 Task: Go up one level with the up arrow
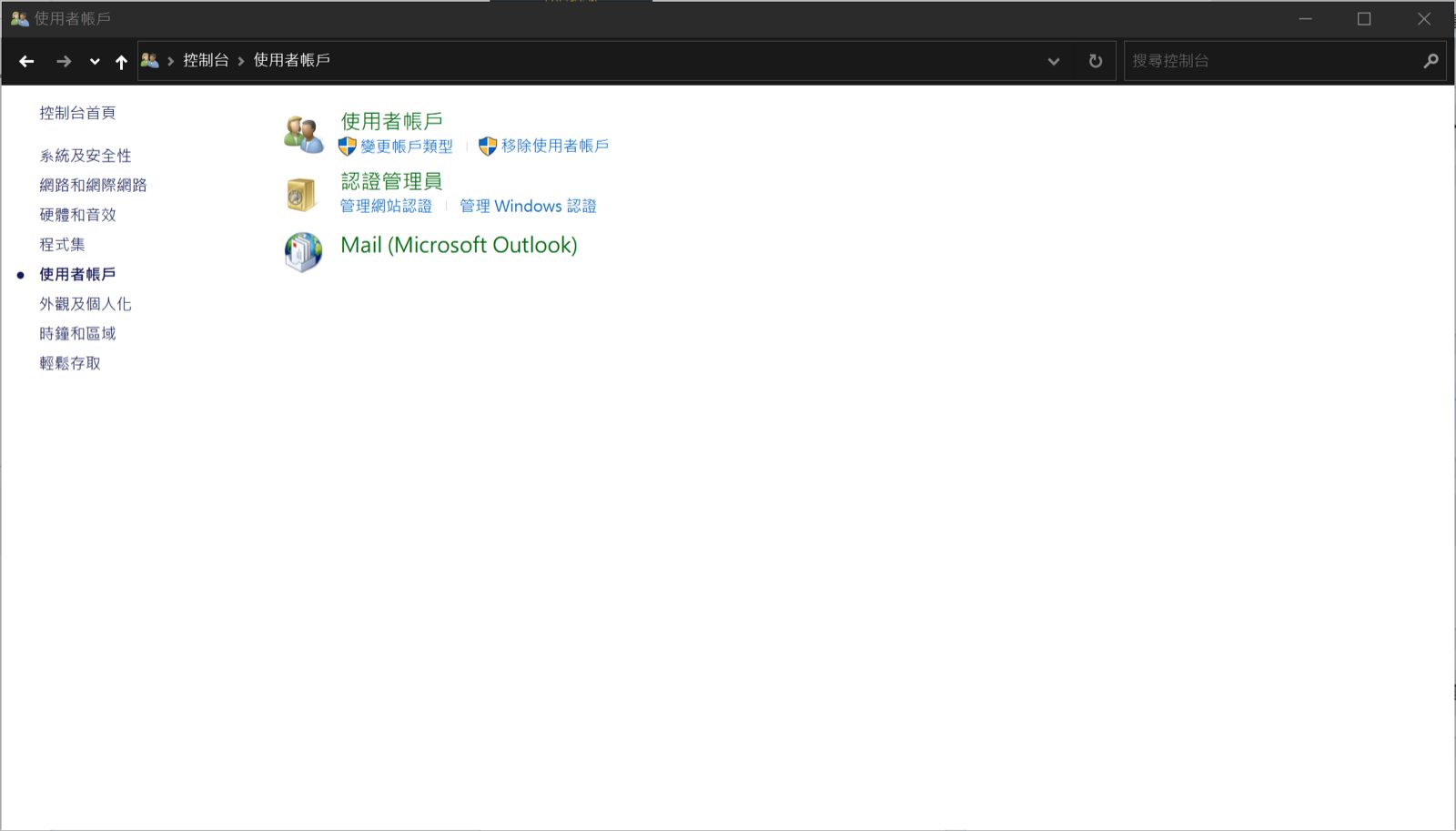tap(121, 61)
